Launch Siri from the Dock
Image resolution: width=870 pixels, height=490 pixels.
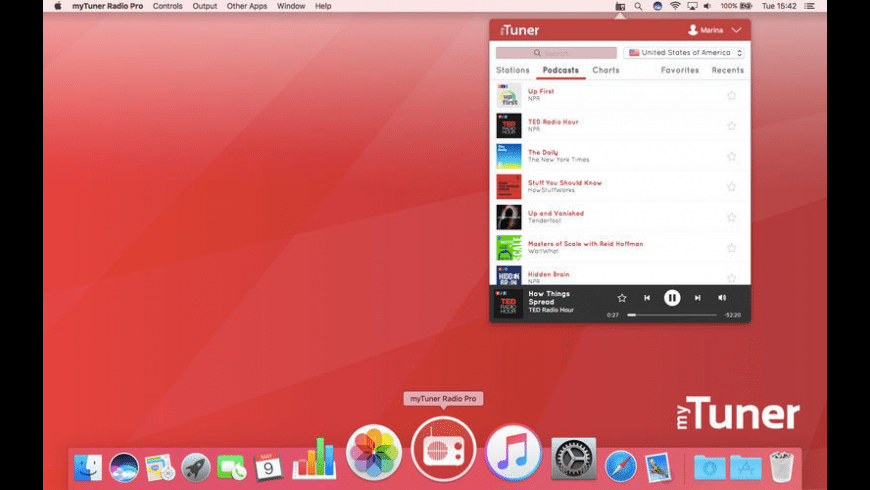pos(124,467)
